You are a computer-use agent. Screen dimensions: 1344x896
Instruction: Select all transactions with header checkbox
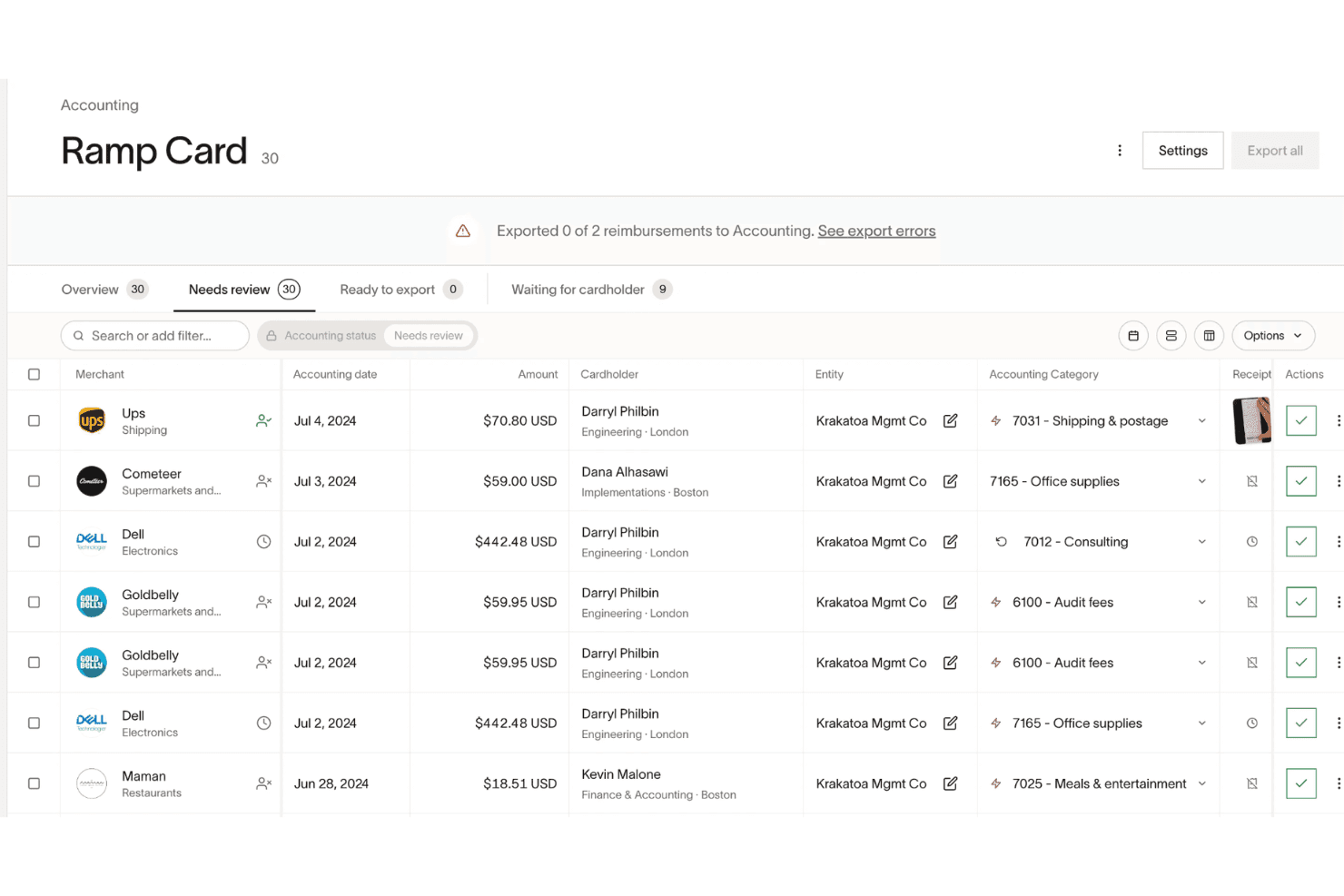click(35, 374)
